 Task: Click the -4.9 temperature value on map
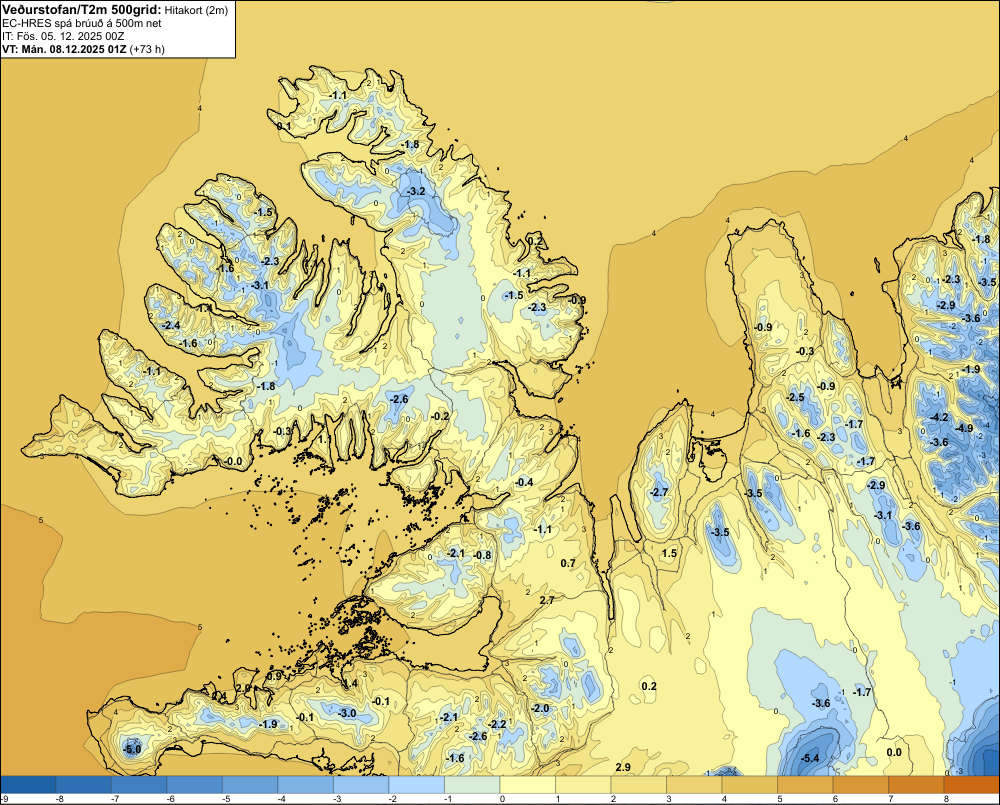pyautogui.click(x=964, y=428)
